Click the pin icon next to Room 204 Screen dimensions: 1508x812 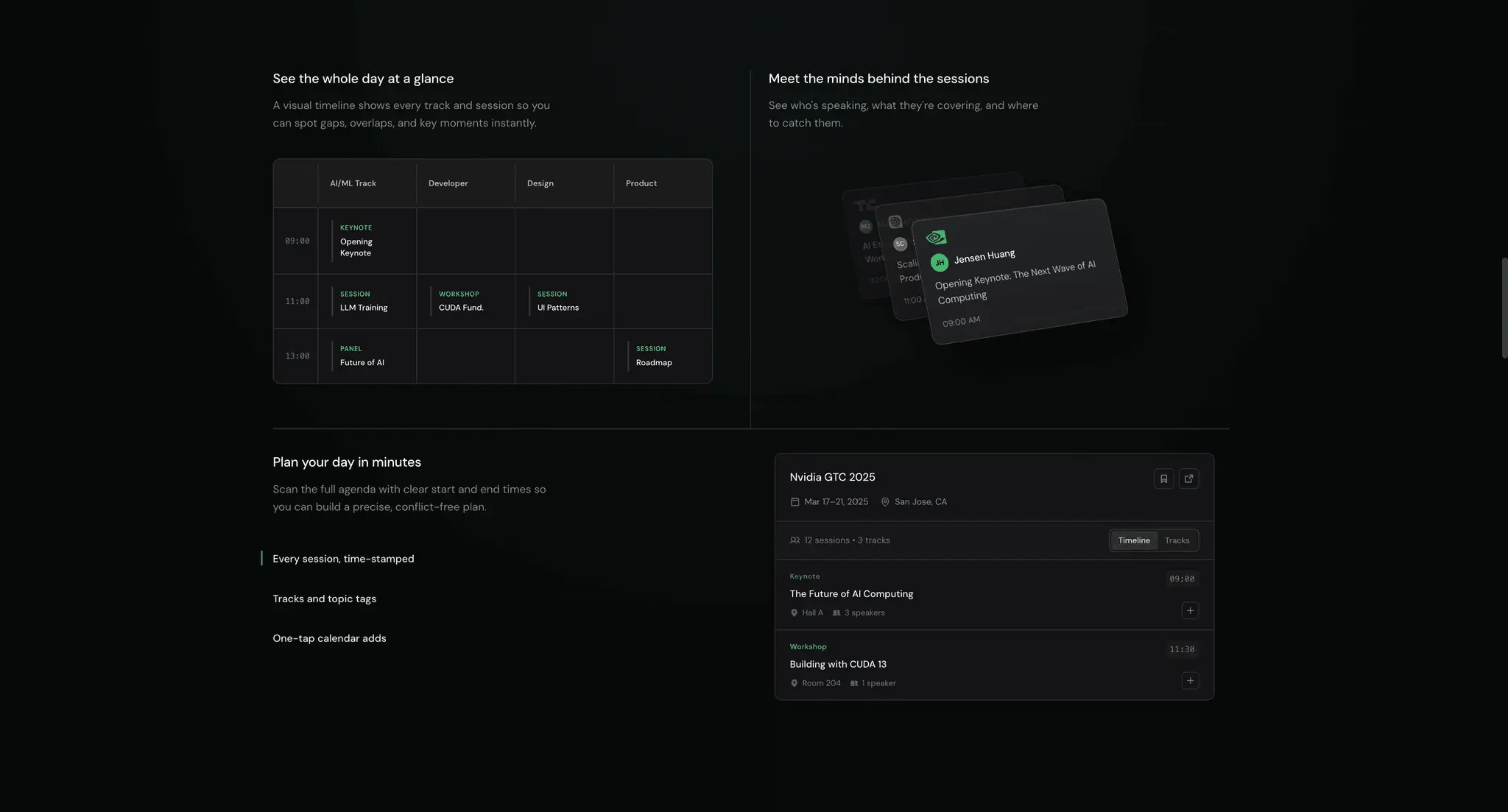tap(794, 683)
